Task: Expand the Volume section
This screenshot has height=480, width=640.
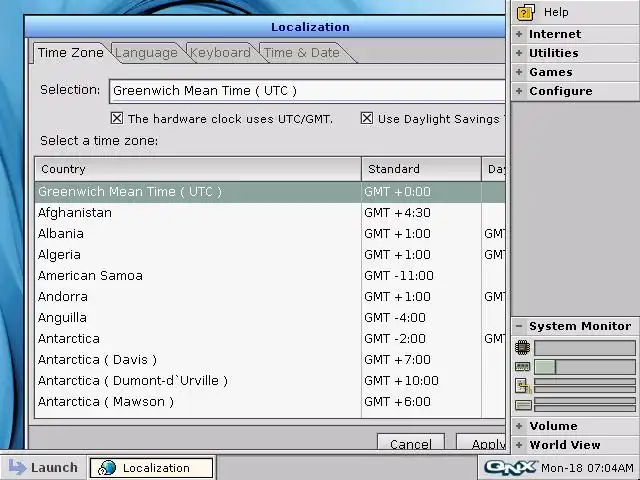Action: pos(575,426)
